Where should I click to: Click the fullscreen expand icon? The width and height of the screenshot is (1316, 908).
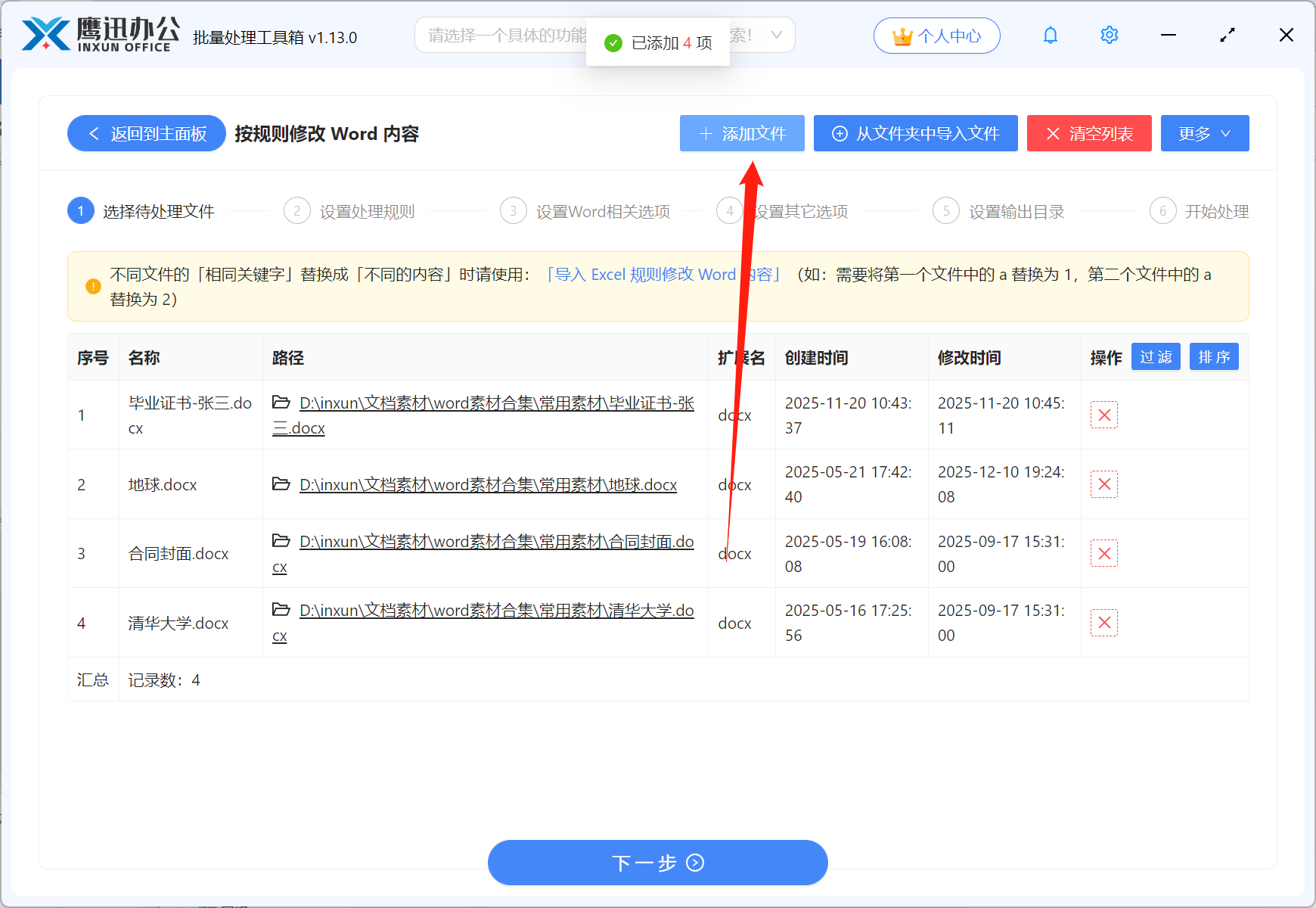pos(1227,35)
